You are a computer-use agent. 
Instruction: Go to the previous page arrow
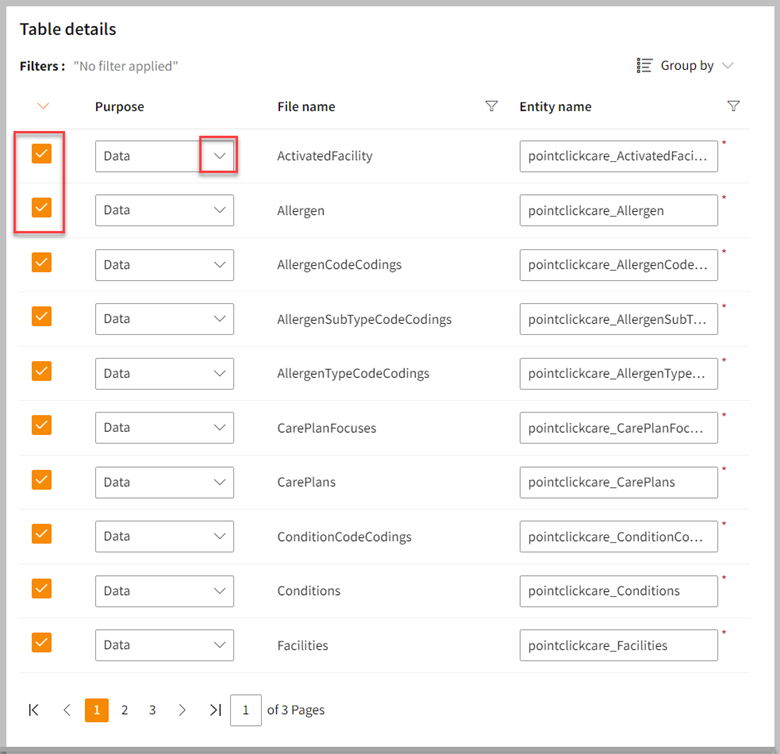pos(67,710)
